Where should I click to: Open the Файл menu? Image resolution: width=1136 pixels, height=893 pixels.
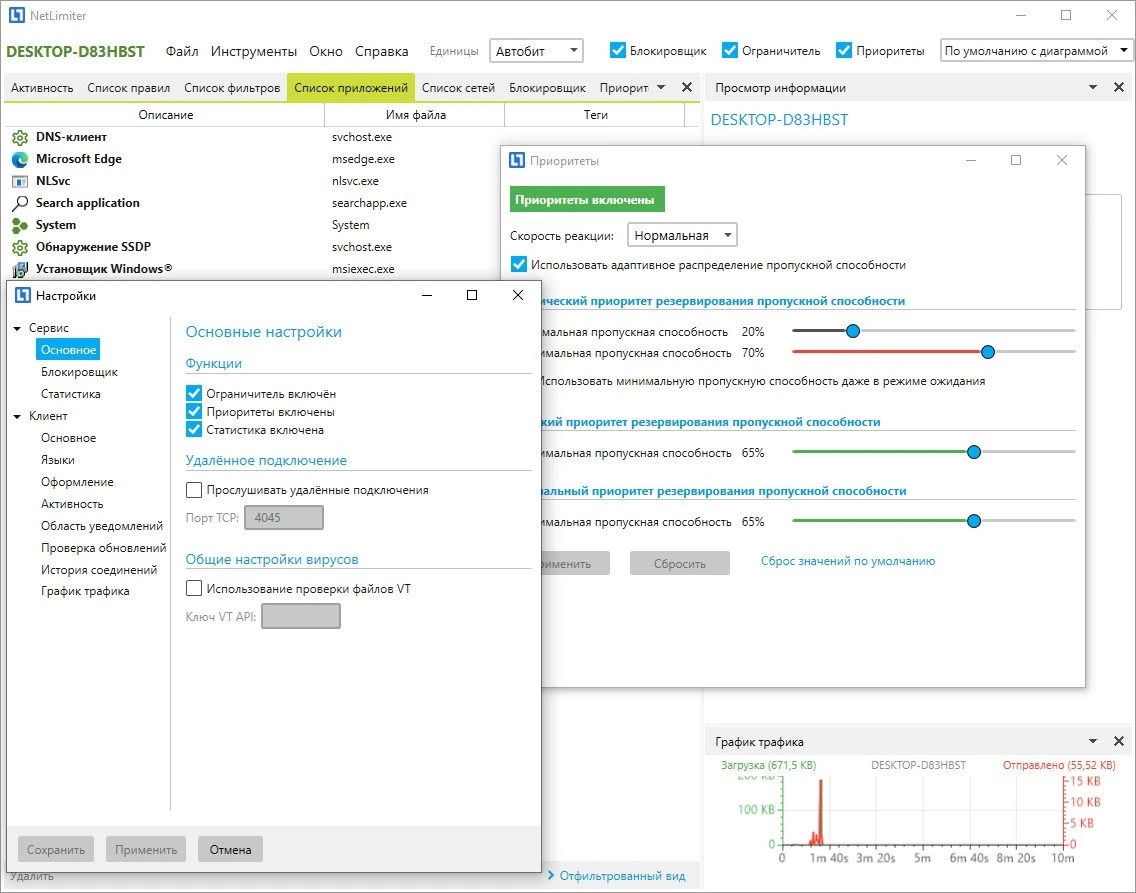pyautogui.click(x=182, y=51)
